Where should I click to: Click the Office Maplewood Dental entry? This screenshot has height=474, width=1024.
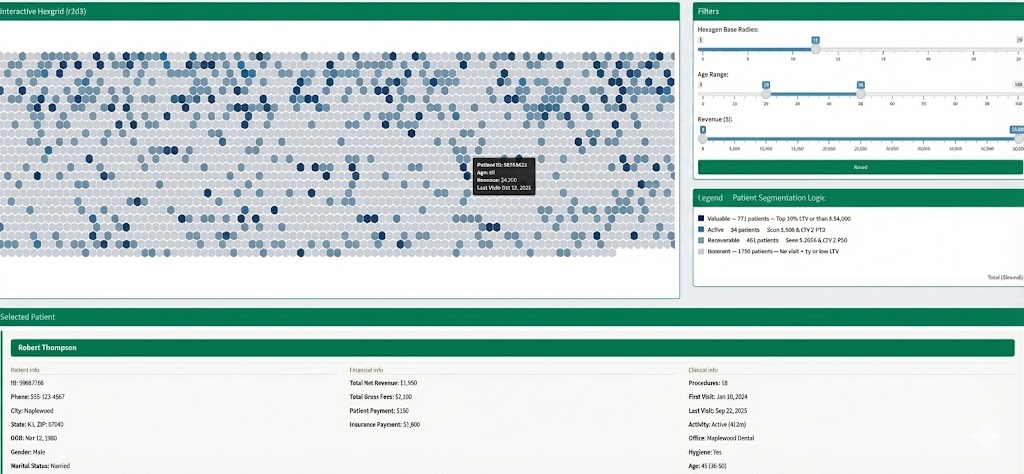729,437
